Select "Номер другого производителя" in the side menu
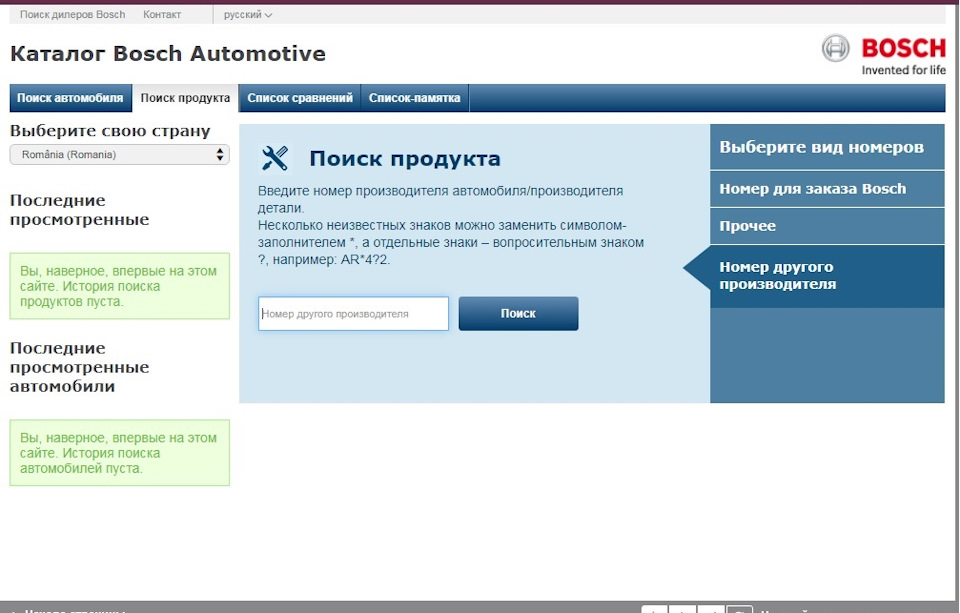 [x=827, y=276]
